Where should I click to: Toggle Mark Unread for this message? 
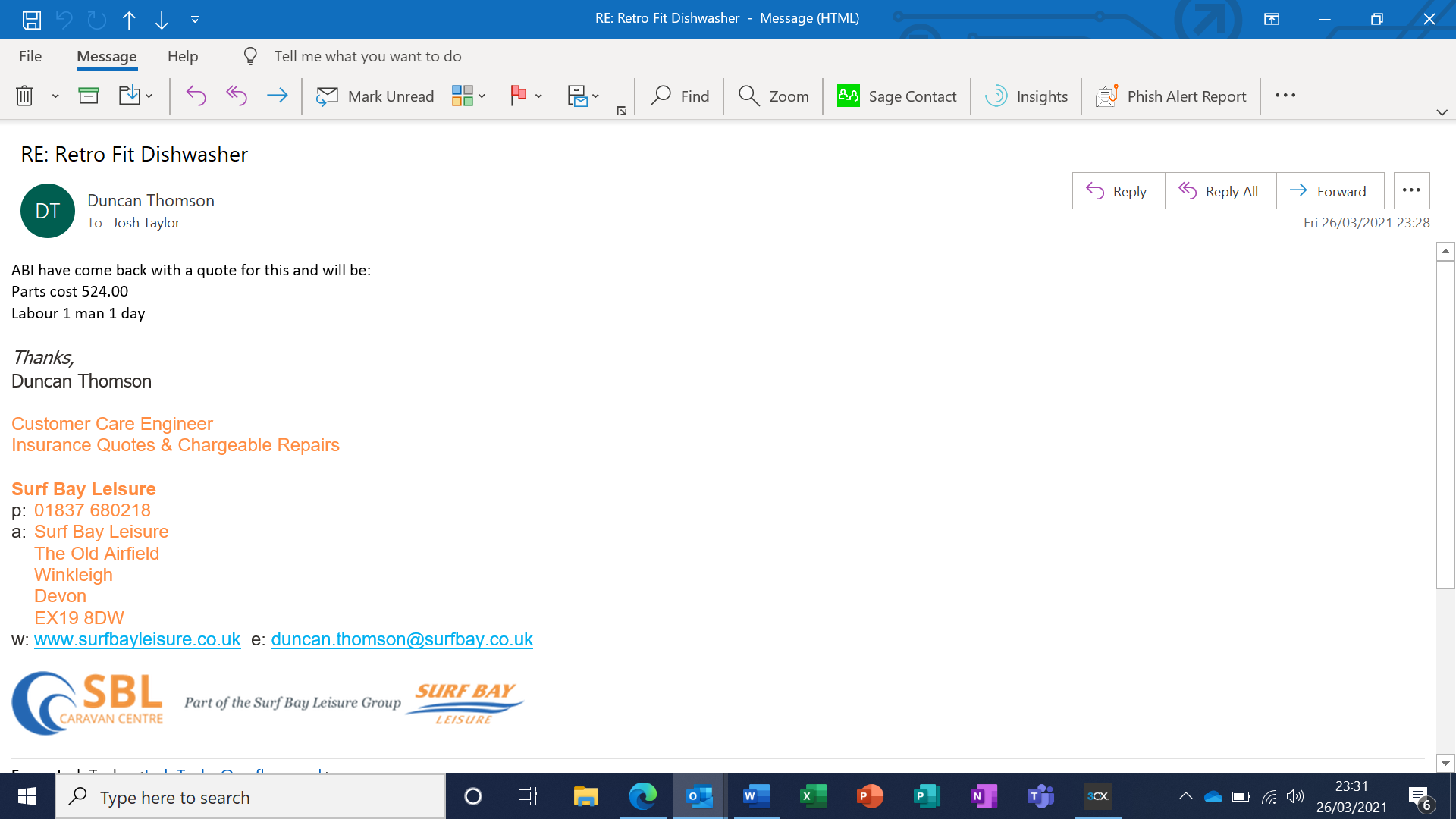(x=375, y=96)
